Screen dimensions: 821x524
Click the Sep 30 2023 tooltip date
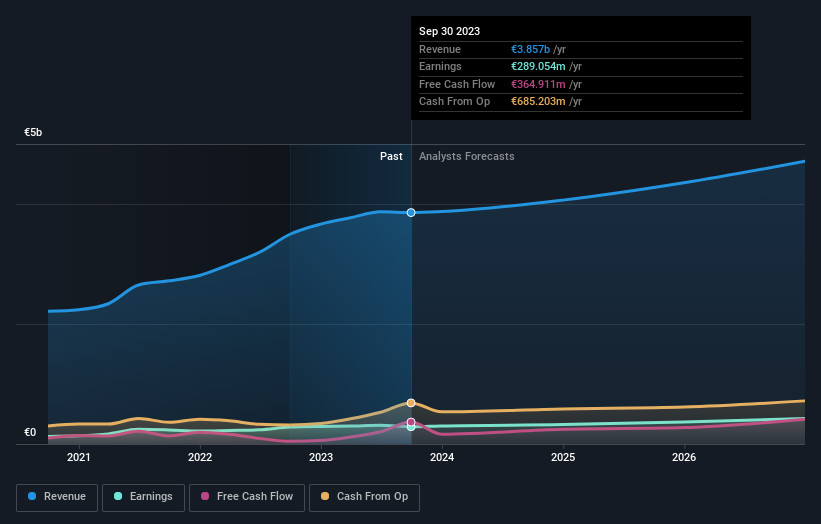coord(449,31)
